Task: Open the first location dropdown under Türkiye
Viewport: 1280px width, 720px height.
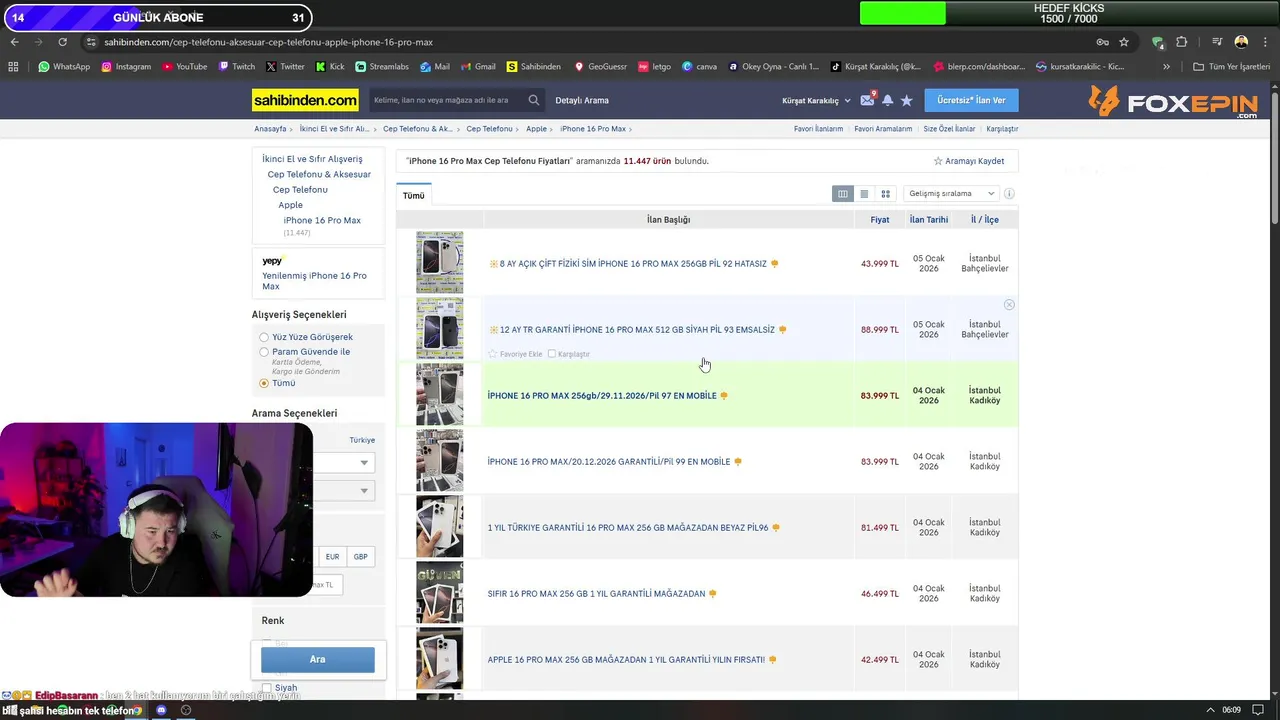Action: coord(343,462)
